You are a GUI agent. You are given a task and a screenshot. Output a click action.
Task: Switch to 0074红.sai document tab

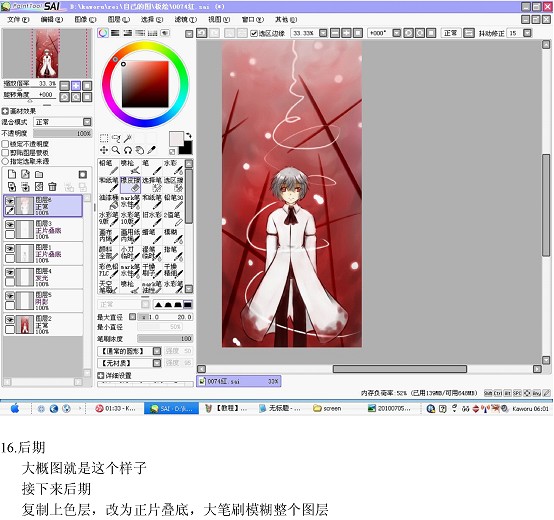pyautogui.click(x=239, y=381)
